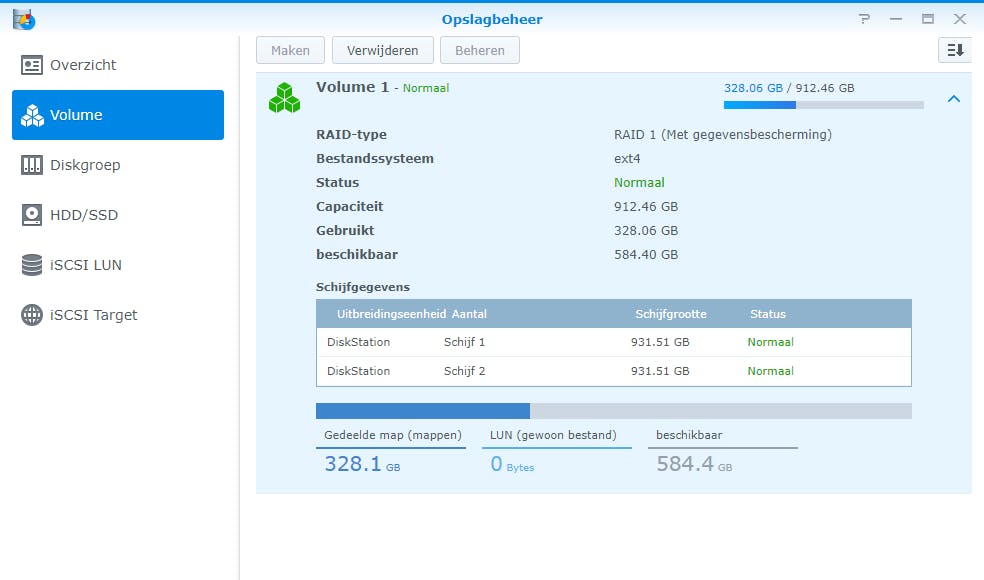Image resolution: width=984 pixels, height=580 pixels.
Task: Click the HDD/SSD disk icon
Action: (x=32, y=215)
